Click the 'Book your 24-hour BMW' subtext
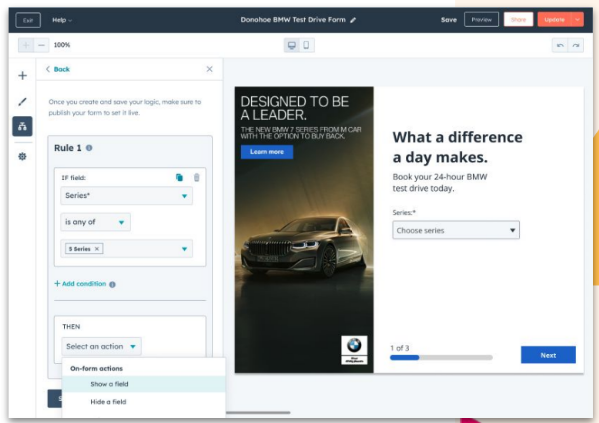Screen dimensions: 599x423 pyautogui.click(x=440, y=177)
